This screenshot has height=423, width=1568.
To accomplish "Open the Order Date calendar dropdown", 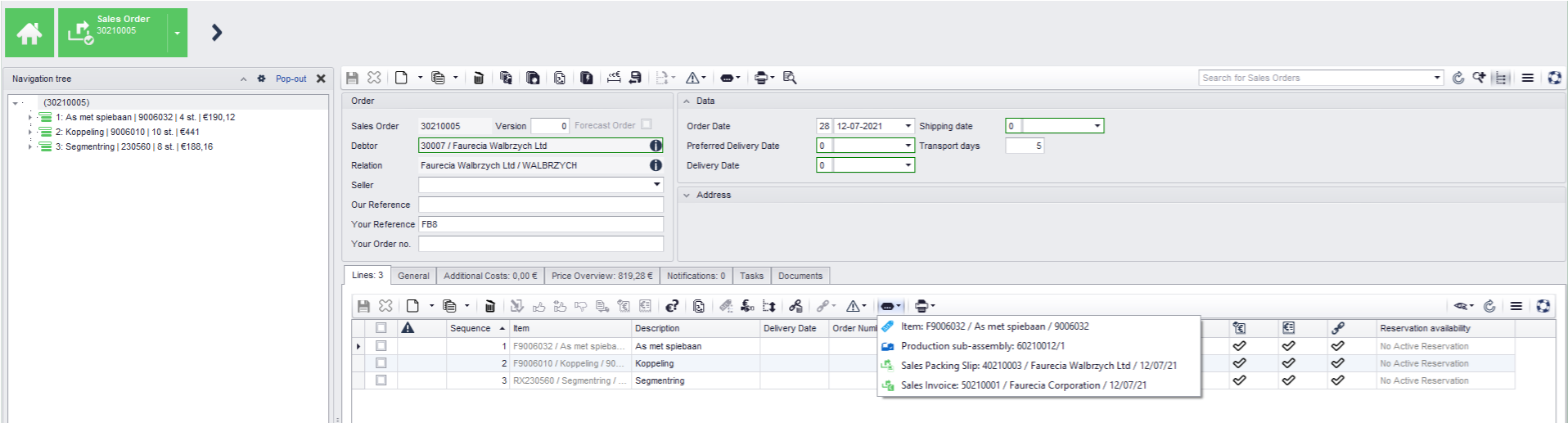I will [908, 126].
